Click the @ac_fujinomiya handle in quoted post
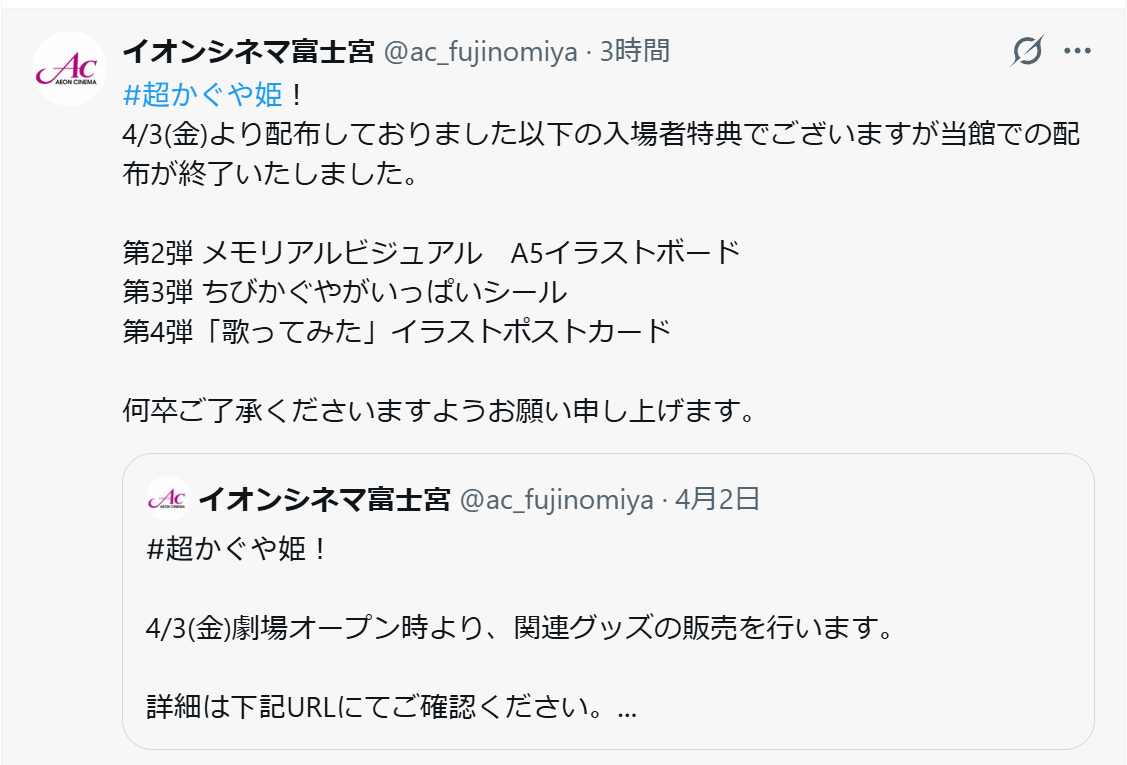 [x=556, y=499]
